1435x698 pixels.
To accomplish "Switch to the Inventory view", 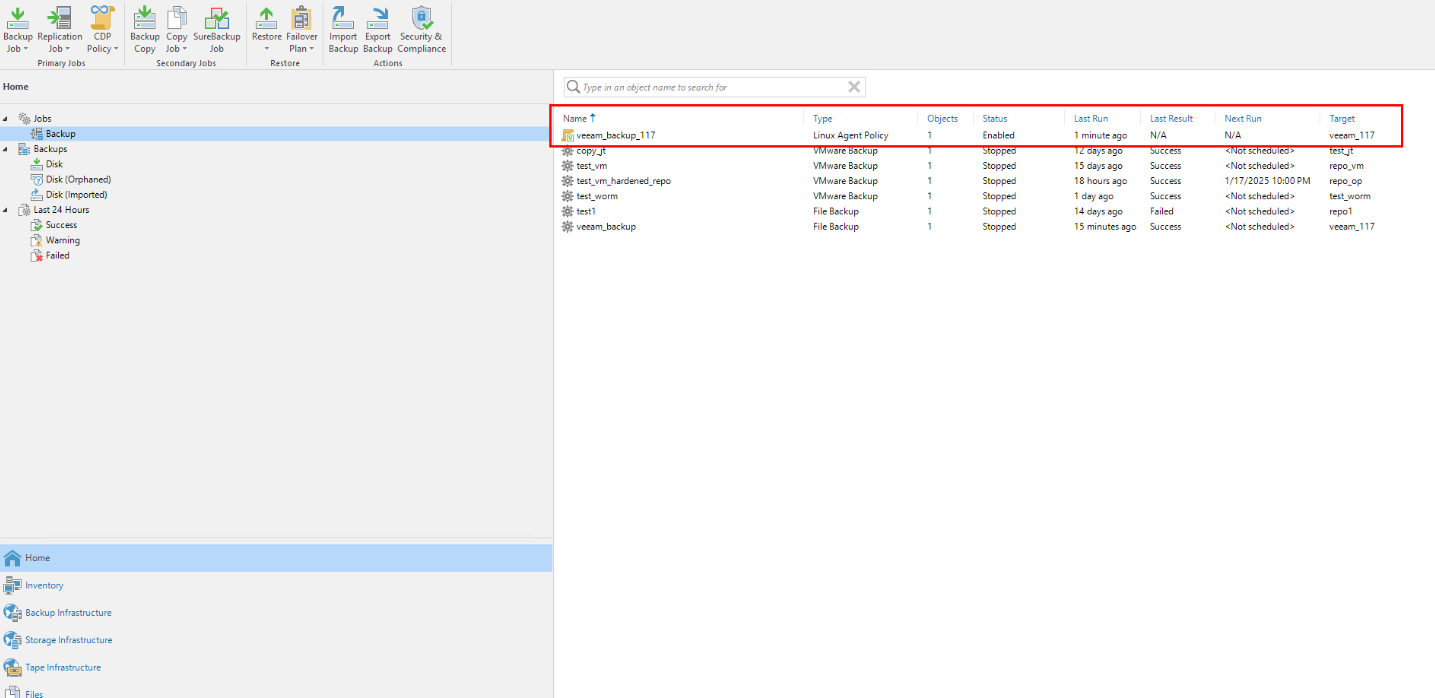I will click(44, 586).
